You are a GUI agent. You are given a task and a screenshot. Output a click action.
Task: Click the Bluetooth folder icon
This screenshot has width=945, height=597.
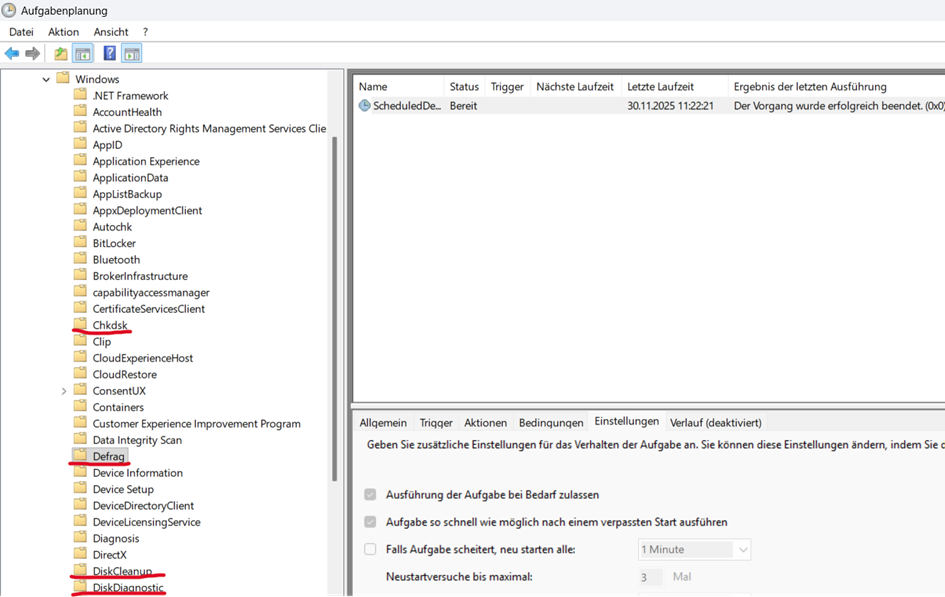coord(80,258)
